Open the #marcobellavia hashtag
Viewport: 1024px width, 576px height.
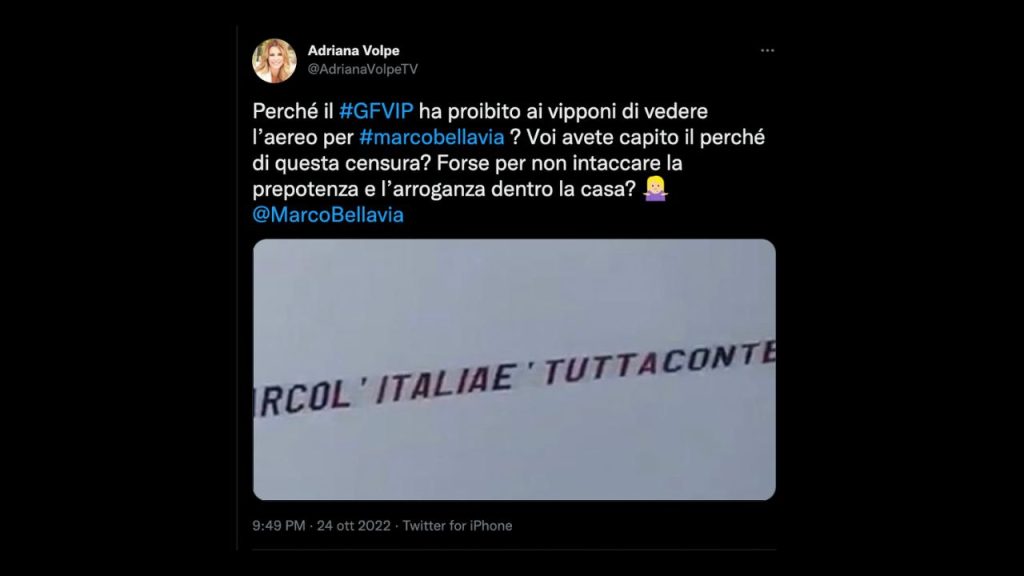432,137
